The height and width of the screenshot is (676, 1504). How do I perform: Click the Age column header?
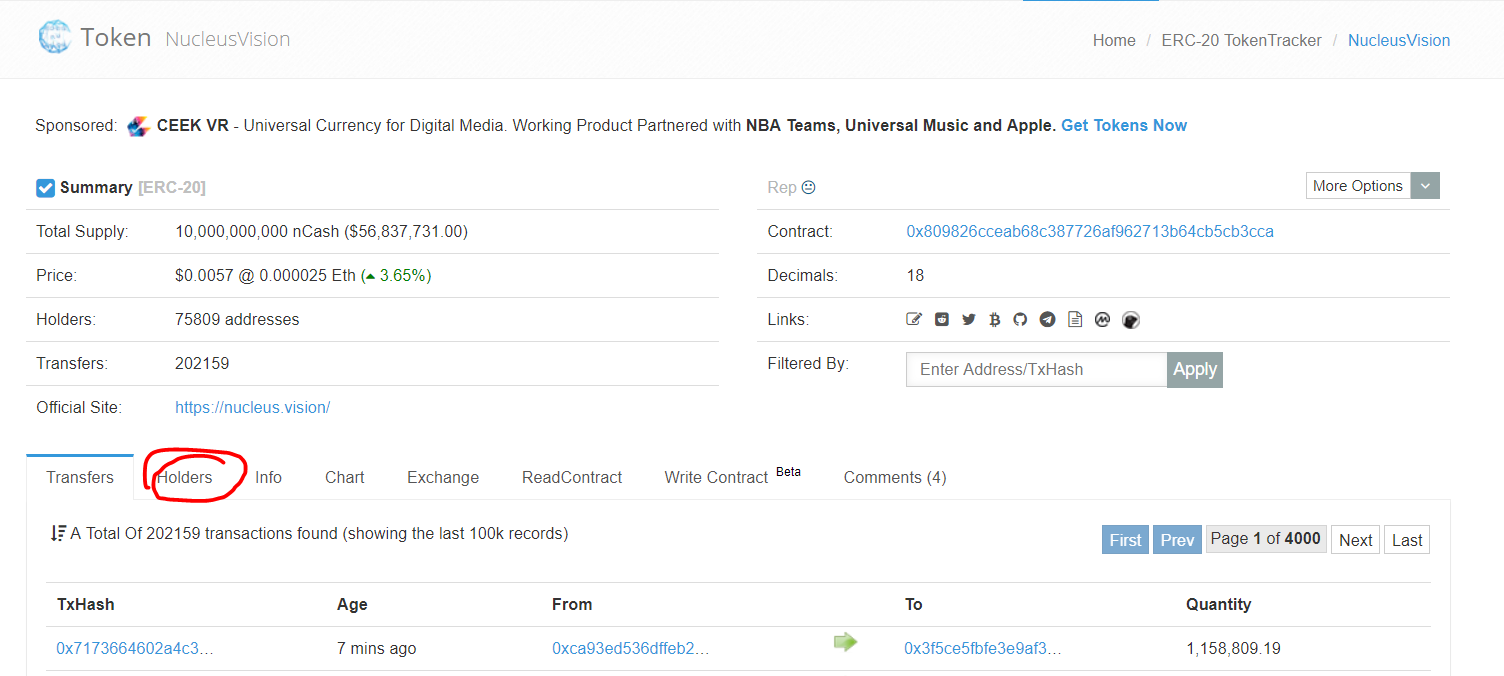352,604
